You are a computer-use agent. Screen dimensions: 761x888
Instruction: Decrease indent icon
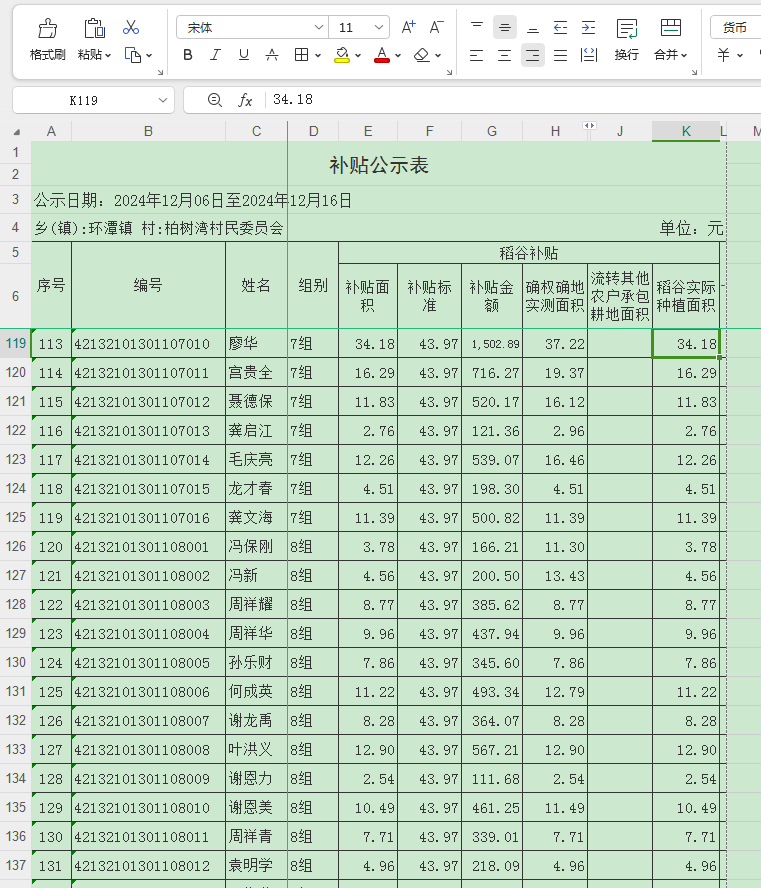(561, 27)
